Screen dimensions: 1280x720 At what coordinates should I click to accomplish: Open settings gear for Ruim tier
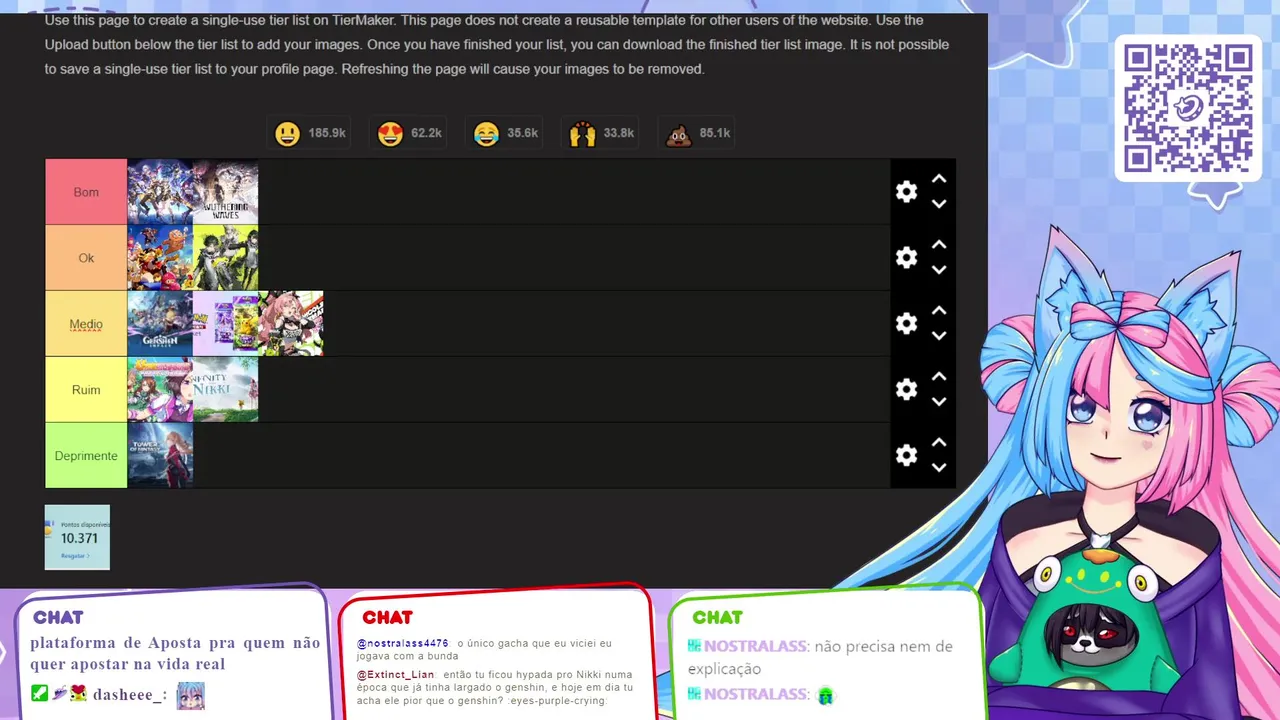pyautogui.click(x=906, y=390)
